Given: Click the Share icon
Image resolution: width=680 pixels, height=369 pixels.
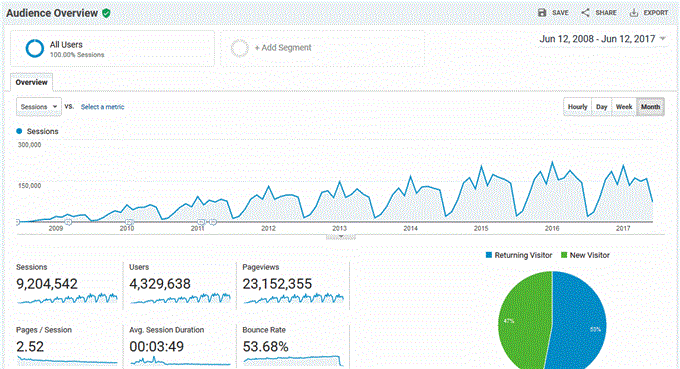Looking at the screenshot, I should click(x=585, y=13).
